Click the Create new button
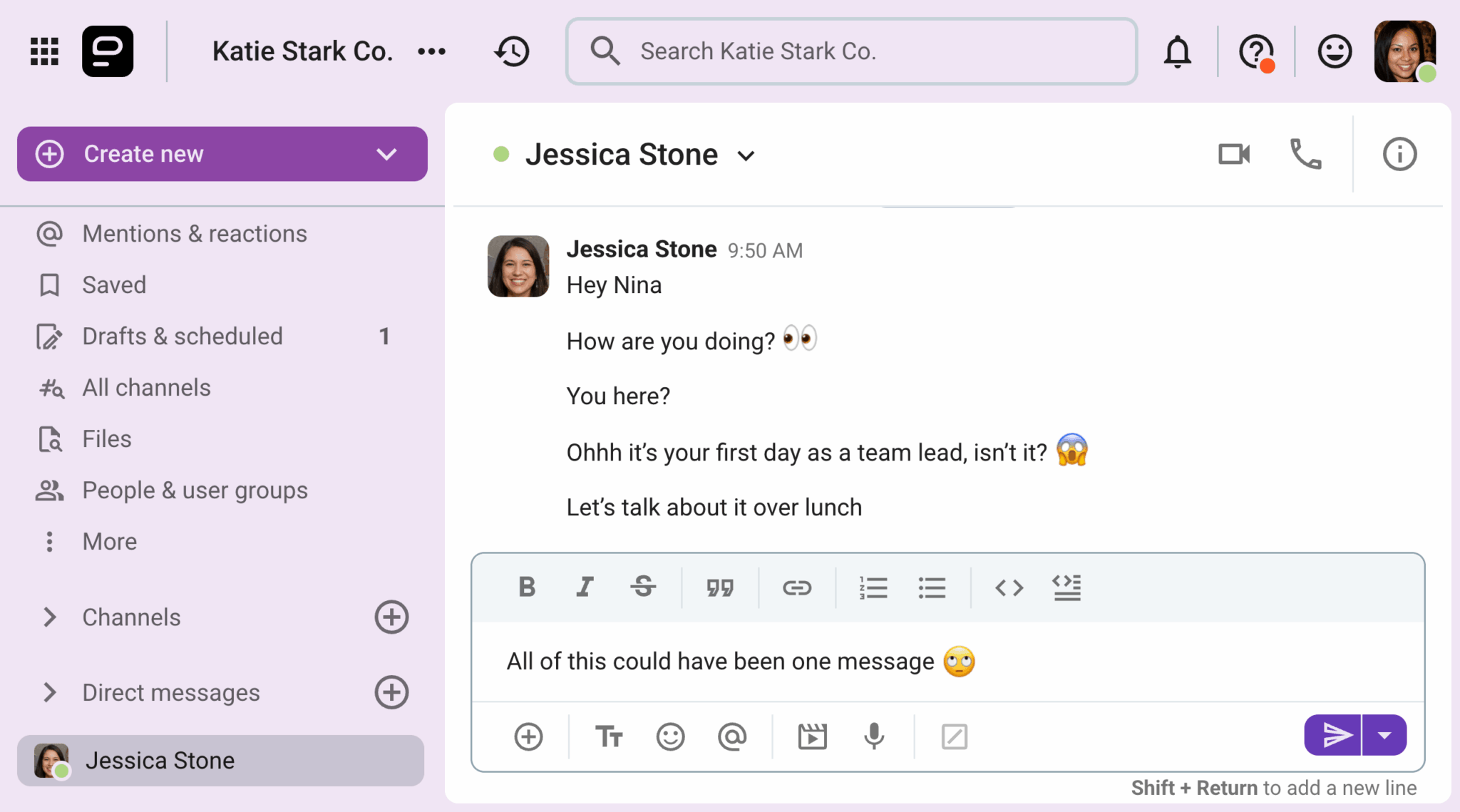 coord(222,154)
